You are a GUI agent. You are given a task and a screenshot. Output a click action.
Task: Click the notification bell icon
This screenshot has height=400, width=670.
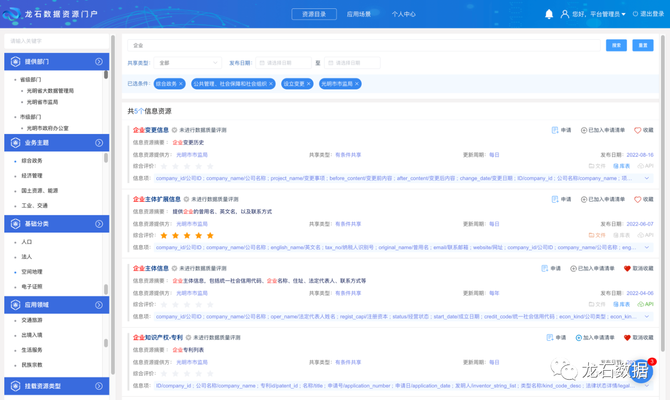click(548, 14)
